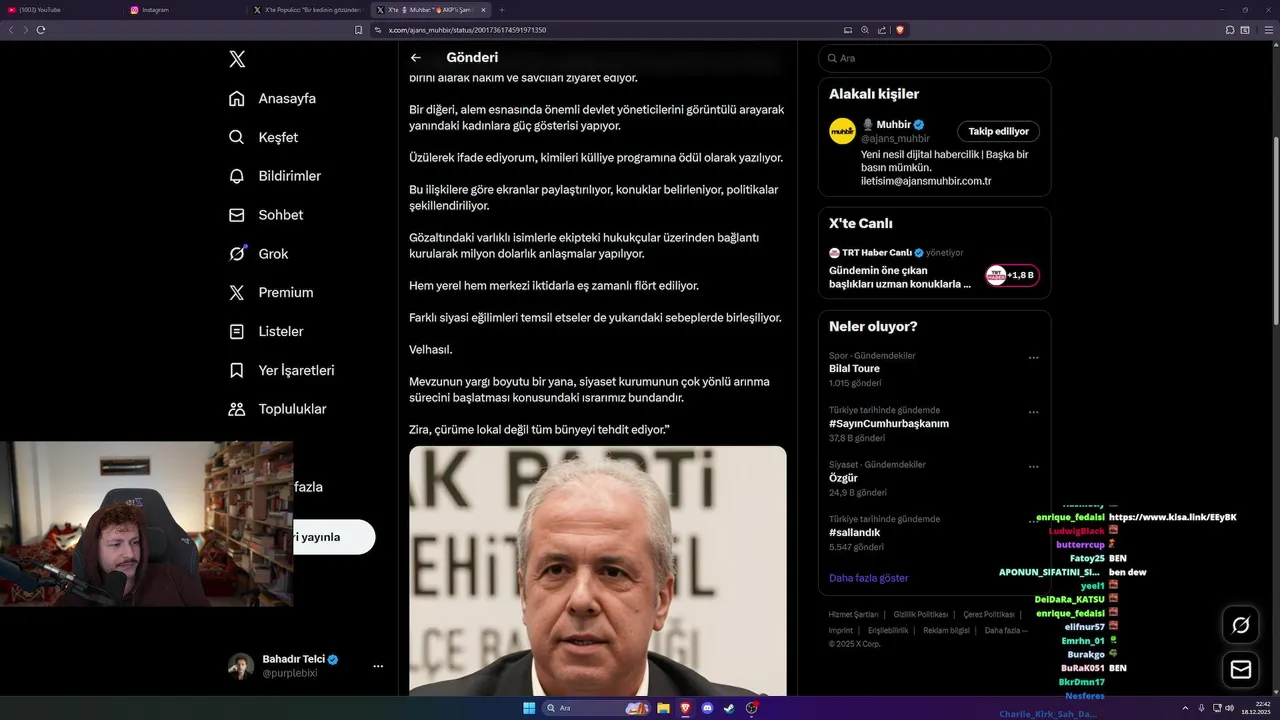Screen dimensions: 1280x720
Task: Click the browser back arrow
Action: 11,30
